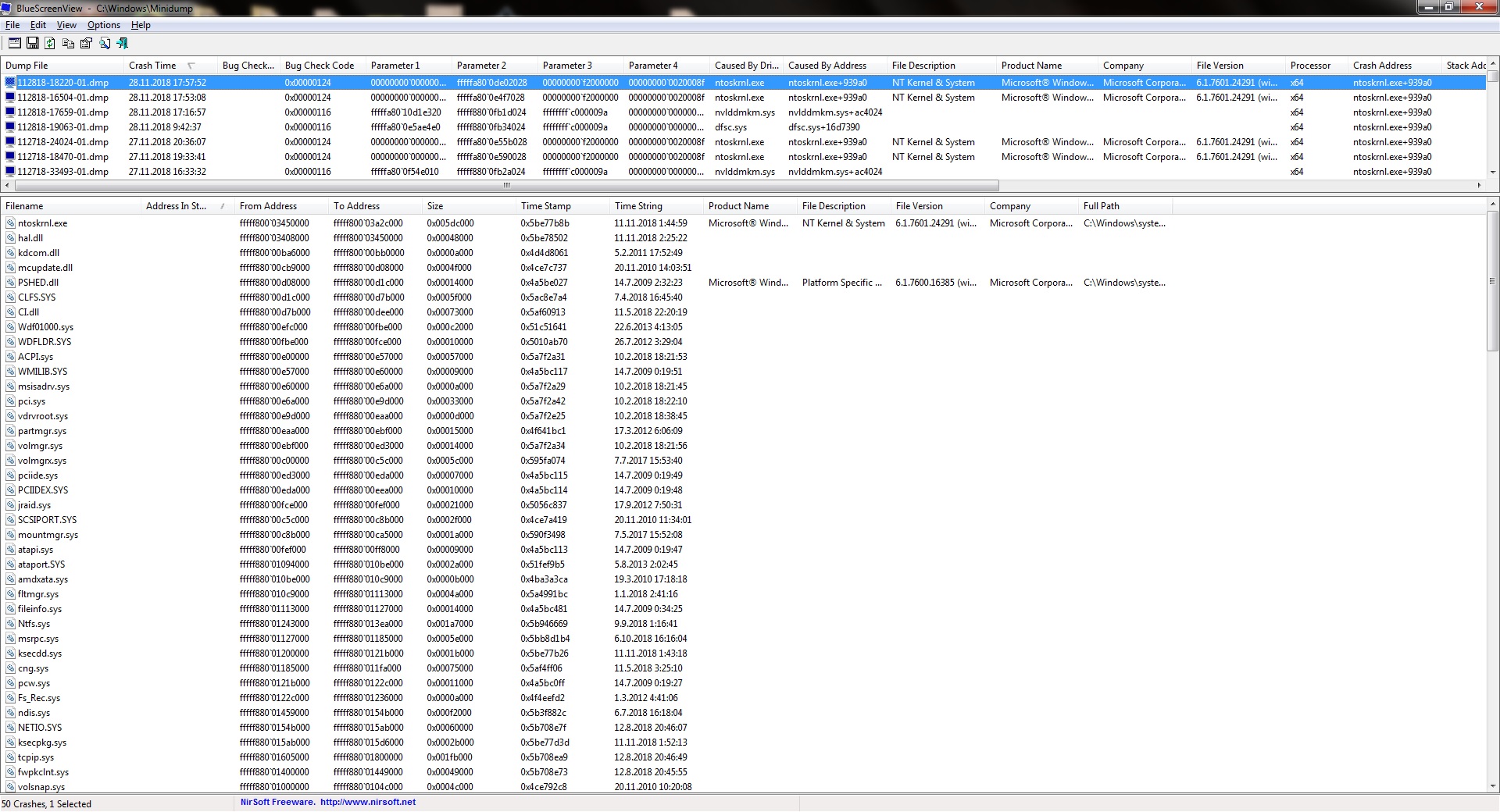The height and width of the screenshot is (812, 1500).
Task: Click the kdcom.dll file icon
Action: (x=11, y=253)
